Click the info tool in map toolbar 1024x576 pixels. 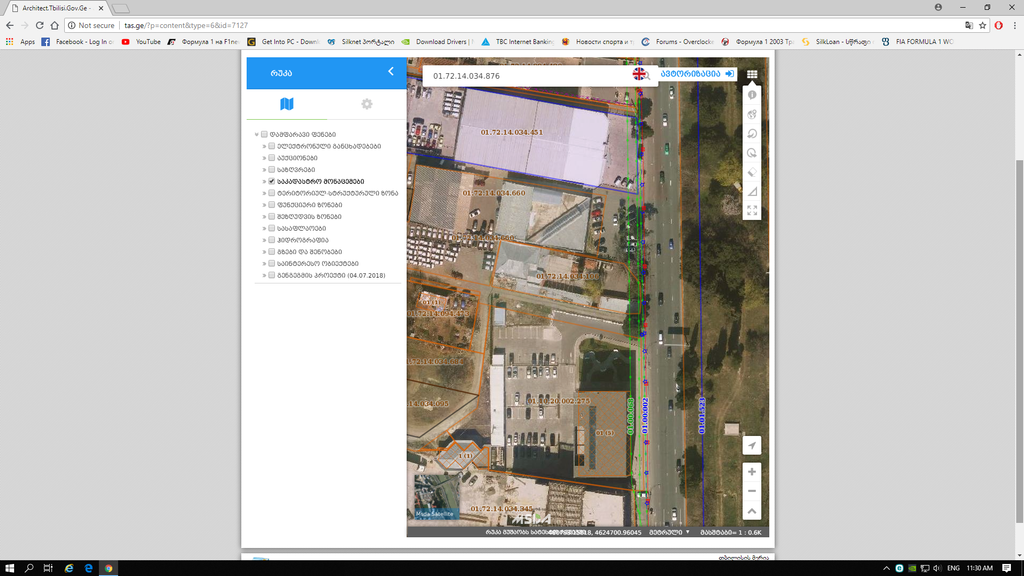pyautogui.click(x=752, y=95)
